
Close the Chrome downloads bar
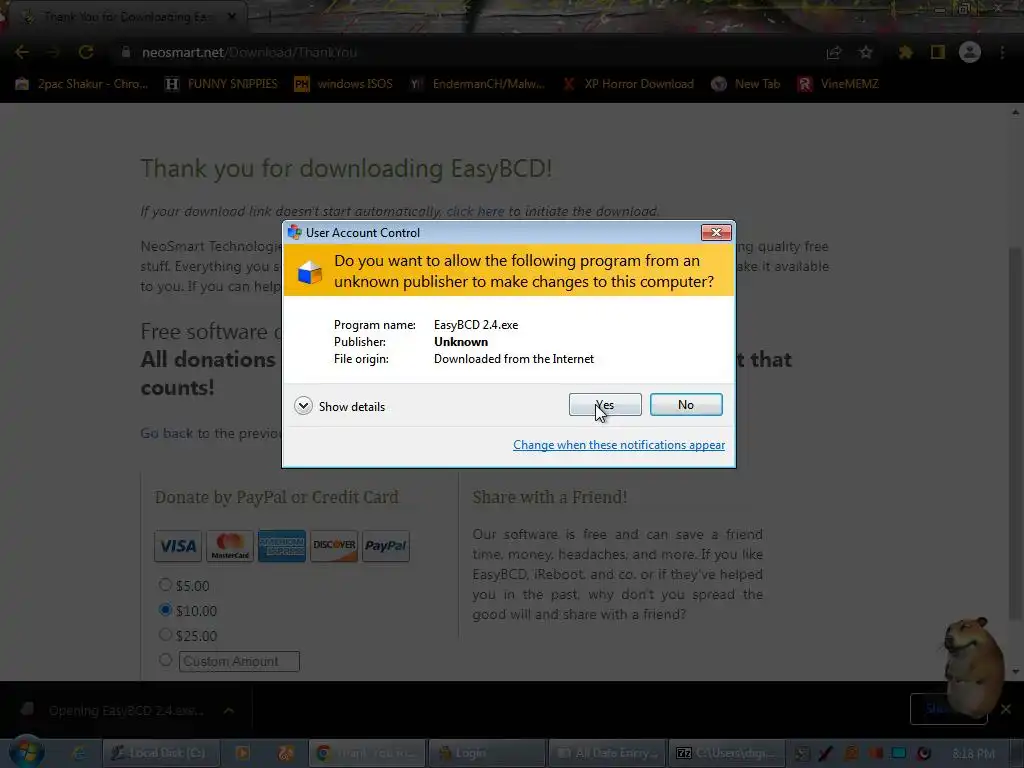point(1006,709)
